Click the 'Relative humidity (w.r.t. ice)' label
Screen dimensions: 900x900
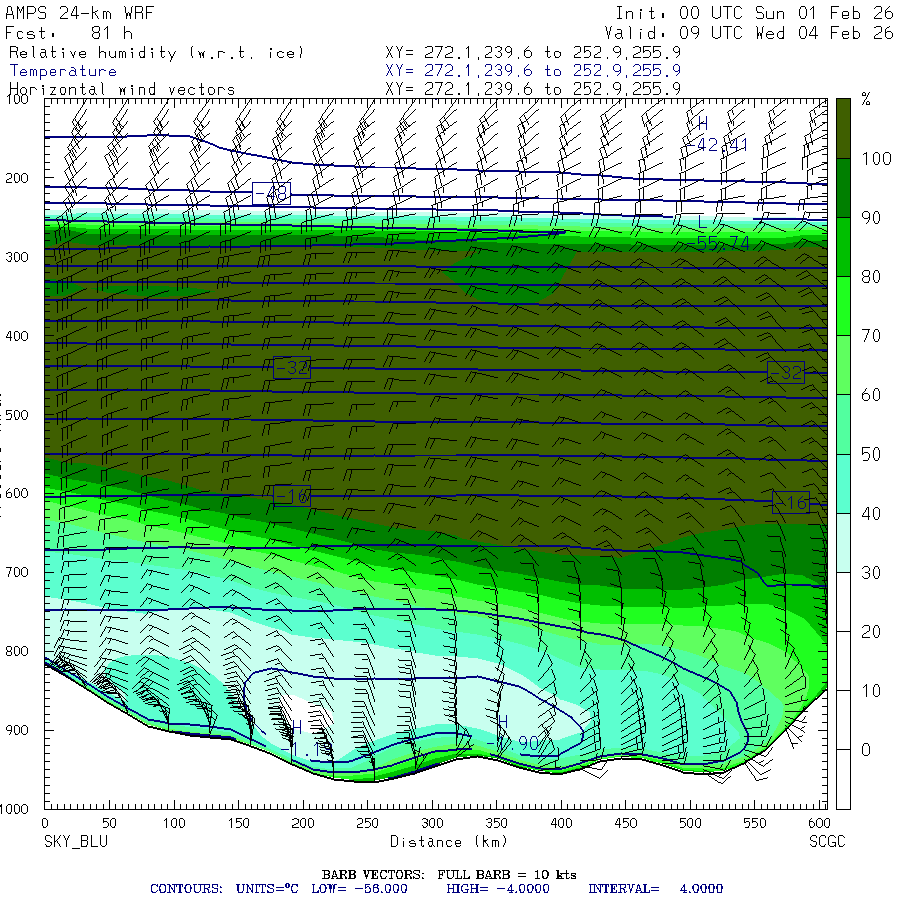pyautogui.click(x=156, y=53)
